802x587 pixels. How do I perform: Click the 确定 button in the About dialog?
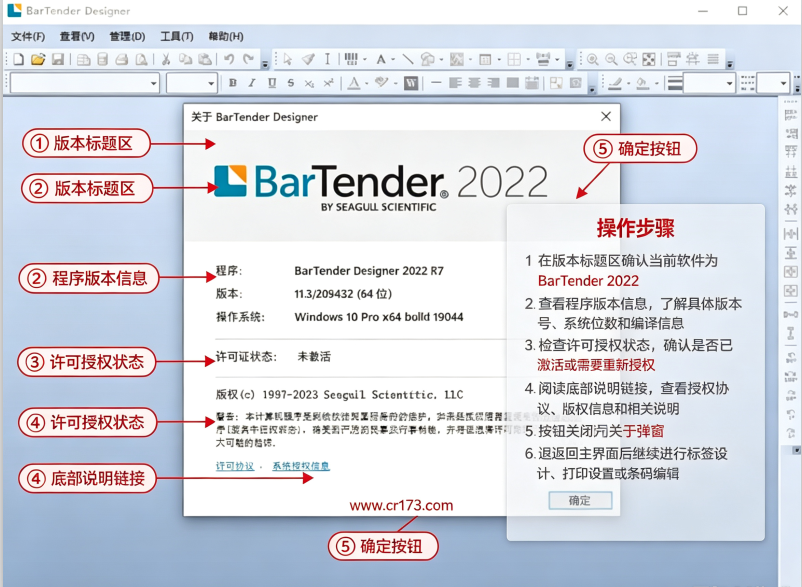tap(580, 500)
